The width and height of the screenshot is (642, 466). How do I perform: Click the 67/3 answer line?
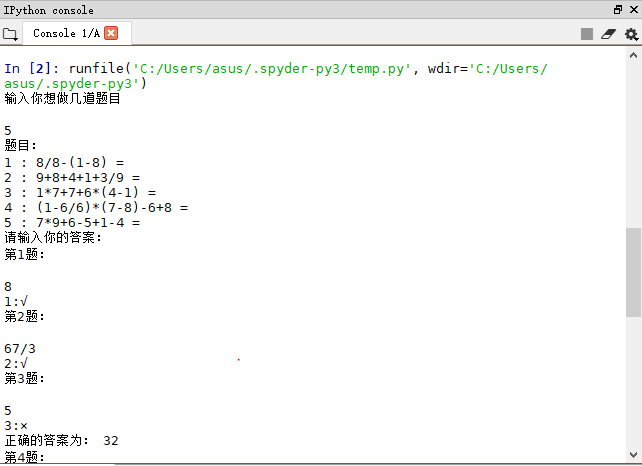20,348
